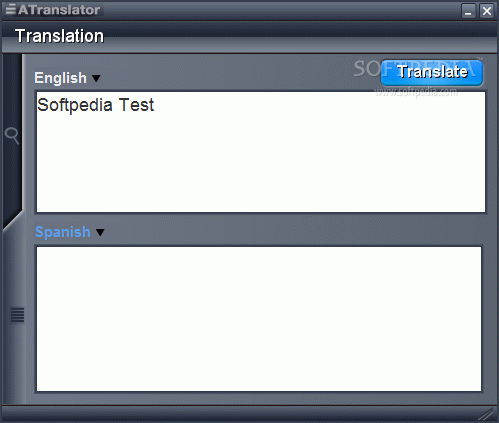Screen dimensions: 499x423
Task: Close the ATranslator window
Action: [x=487, y=11]
